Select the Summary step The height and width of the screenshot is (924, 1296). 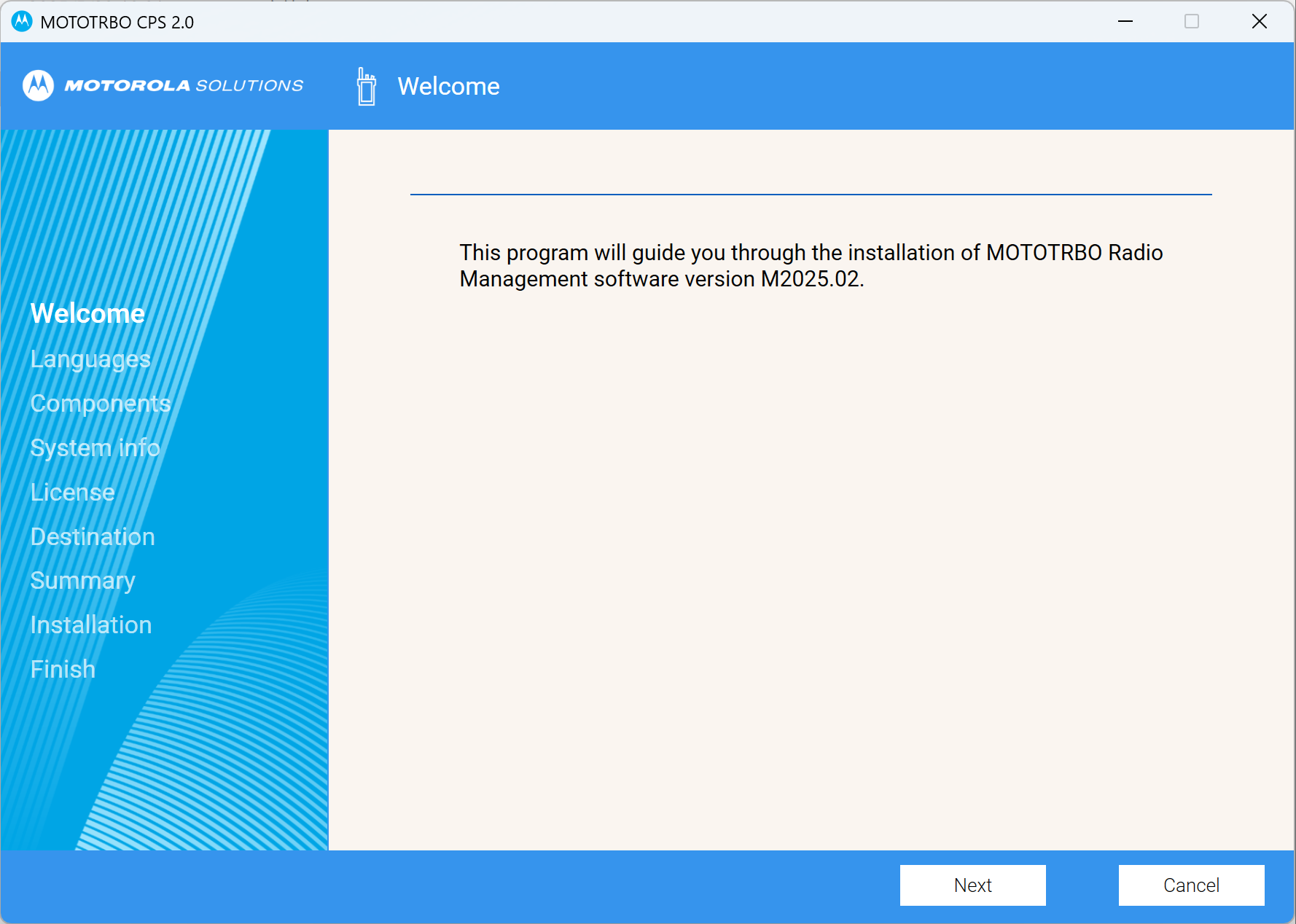click(83, 581)
